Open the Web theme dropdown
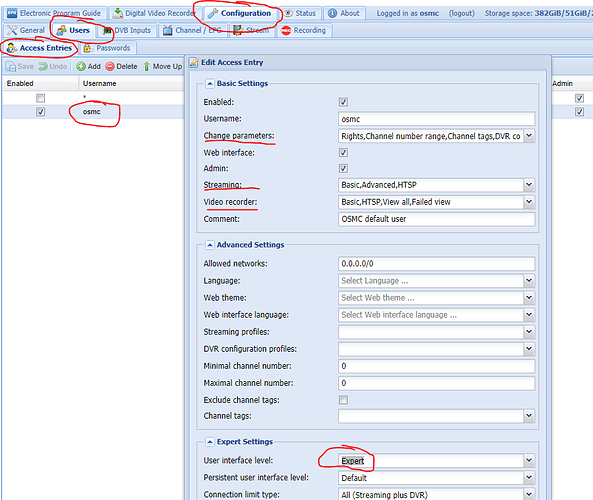593x500 pixels. [529, 298]
